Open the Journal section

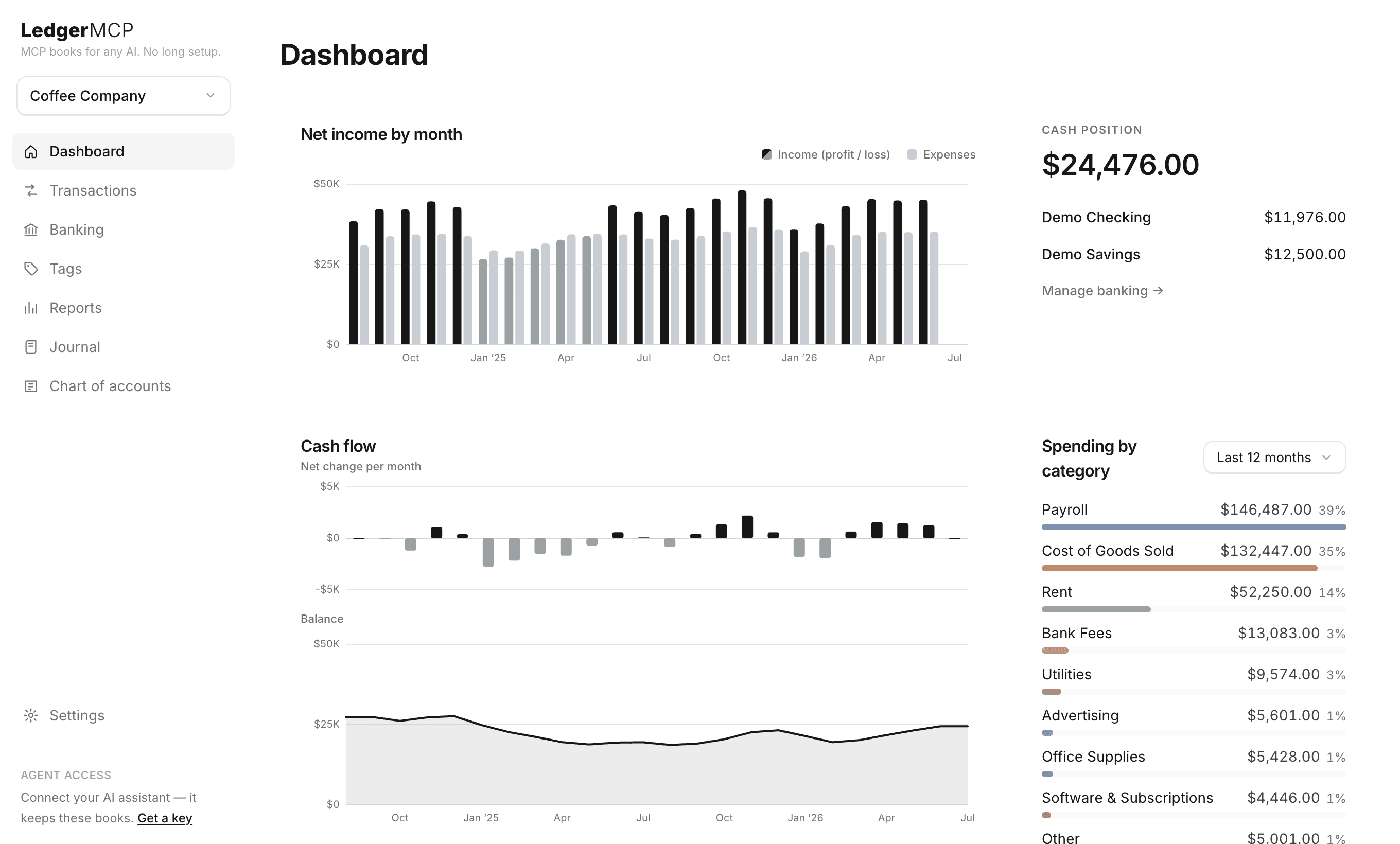[124, 347]
